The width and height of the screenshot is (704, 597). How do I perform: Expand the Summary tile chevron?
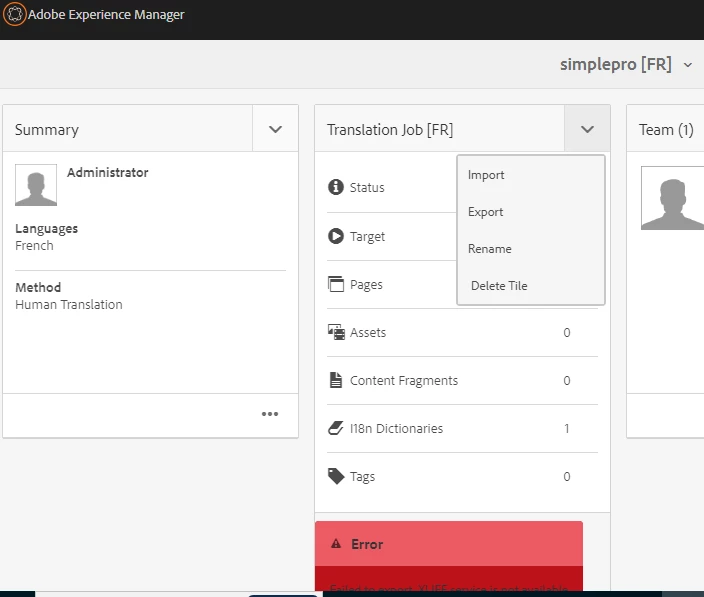[275, 129]
